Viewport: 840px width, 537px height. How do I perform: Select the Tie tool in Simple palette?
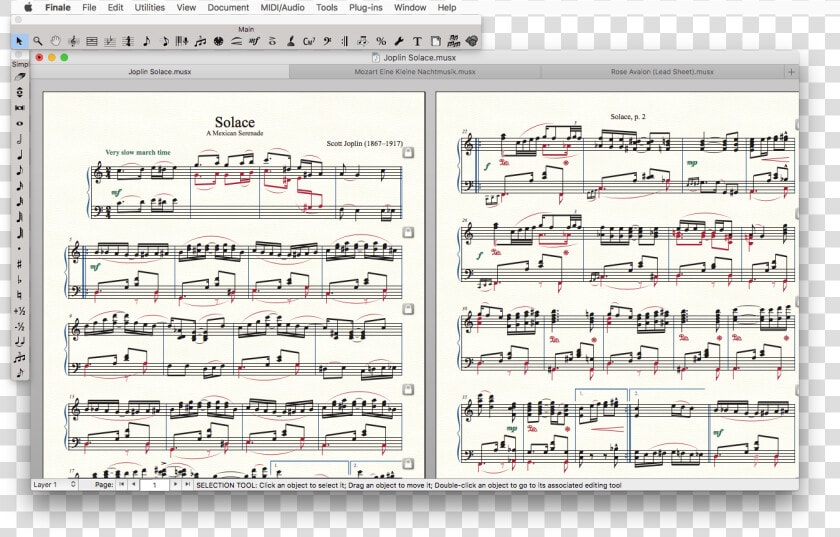coord(20,341)
